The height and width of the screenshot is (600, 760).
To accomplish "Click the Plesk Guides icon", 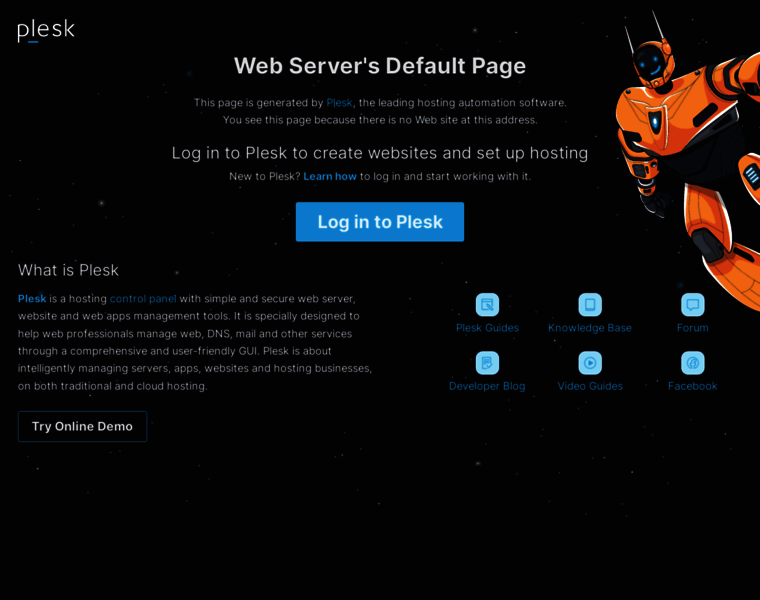I will click(x=487, y=305).
